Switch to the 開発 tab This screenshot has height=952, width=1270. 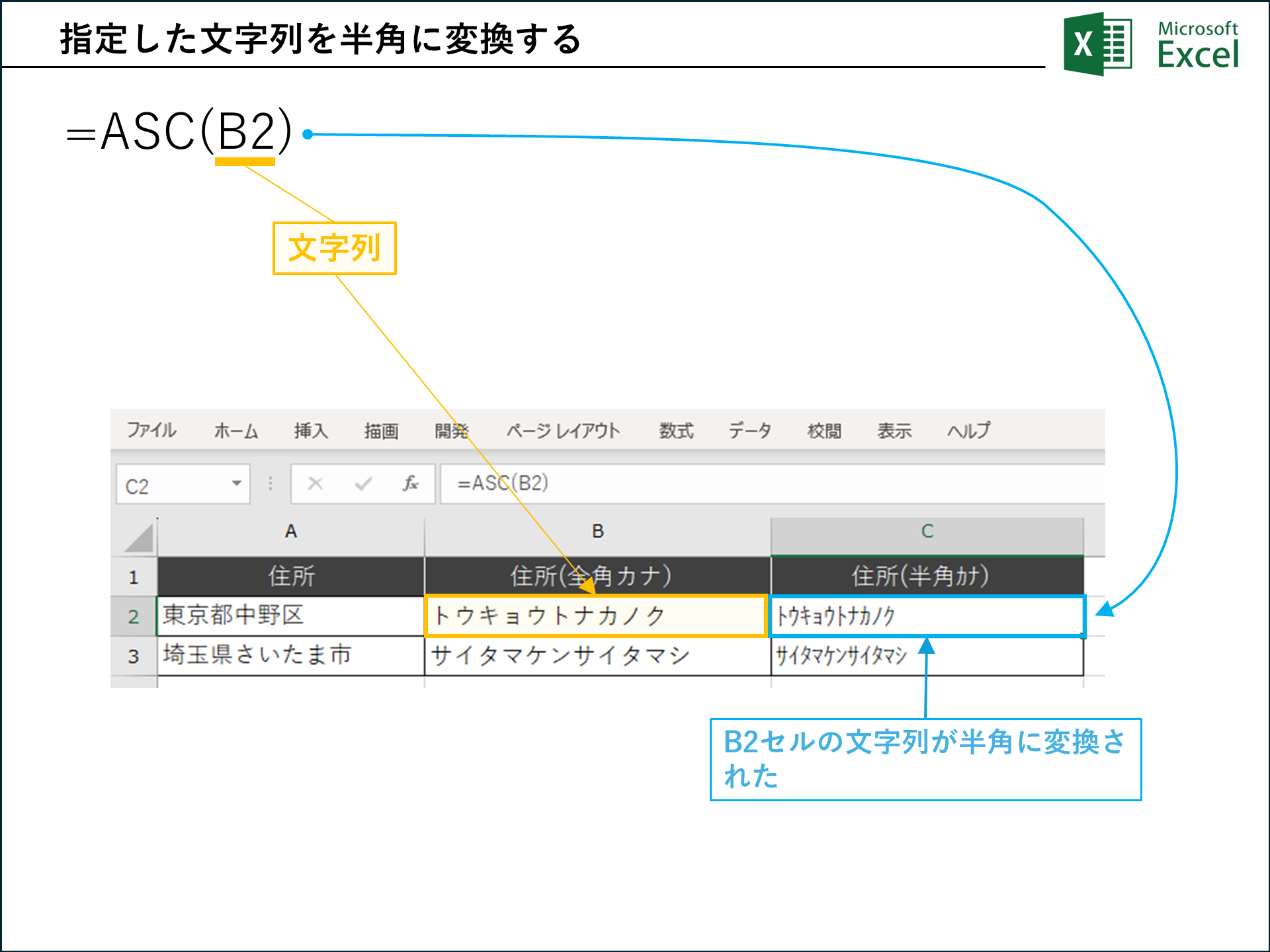click(453, 430)
